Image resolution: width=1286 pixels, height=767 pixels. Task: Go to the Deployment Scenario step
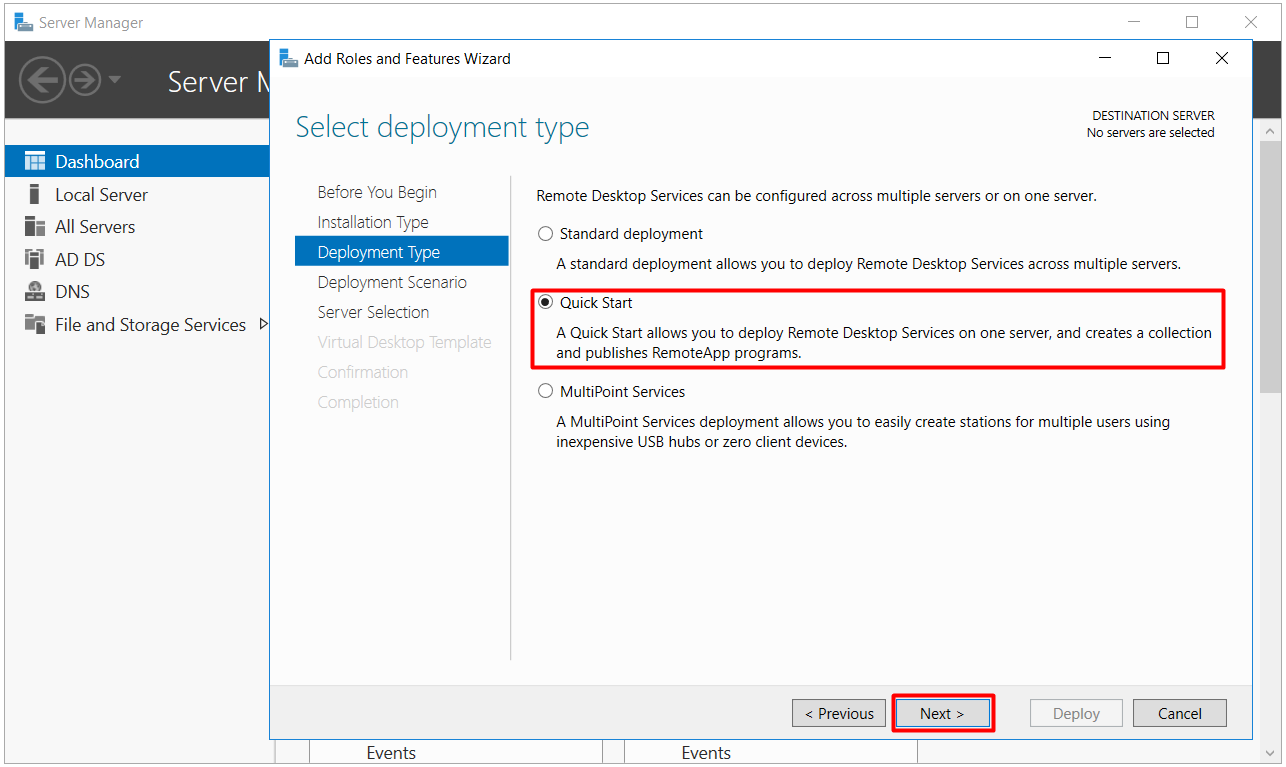(x=392, y=282)
